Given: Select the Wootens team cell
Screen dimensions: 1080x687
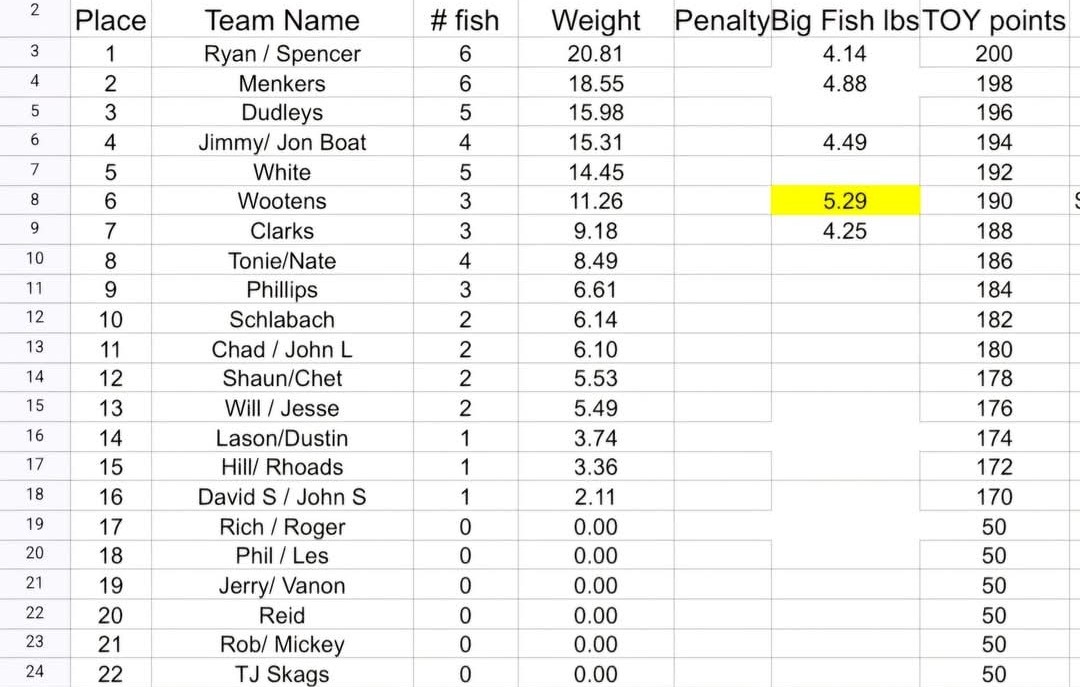Looking at the screenshot, I should coord(282,201).
